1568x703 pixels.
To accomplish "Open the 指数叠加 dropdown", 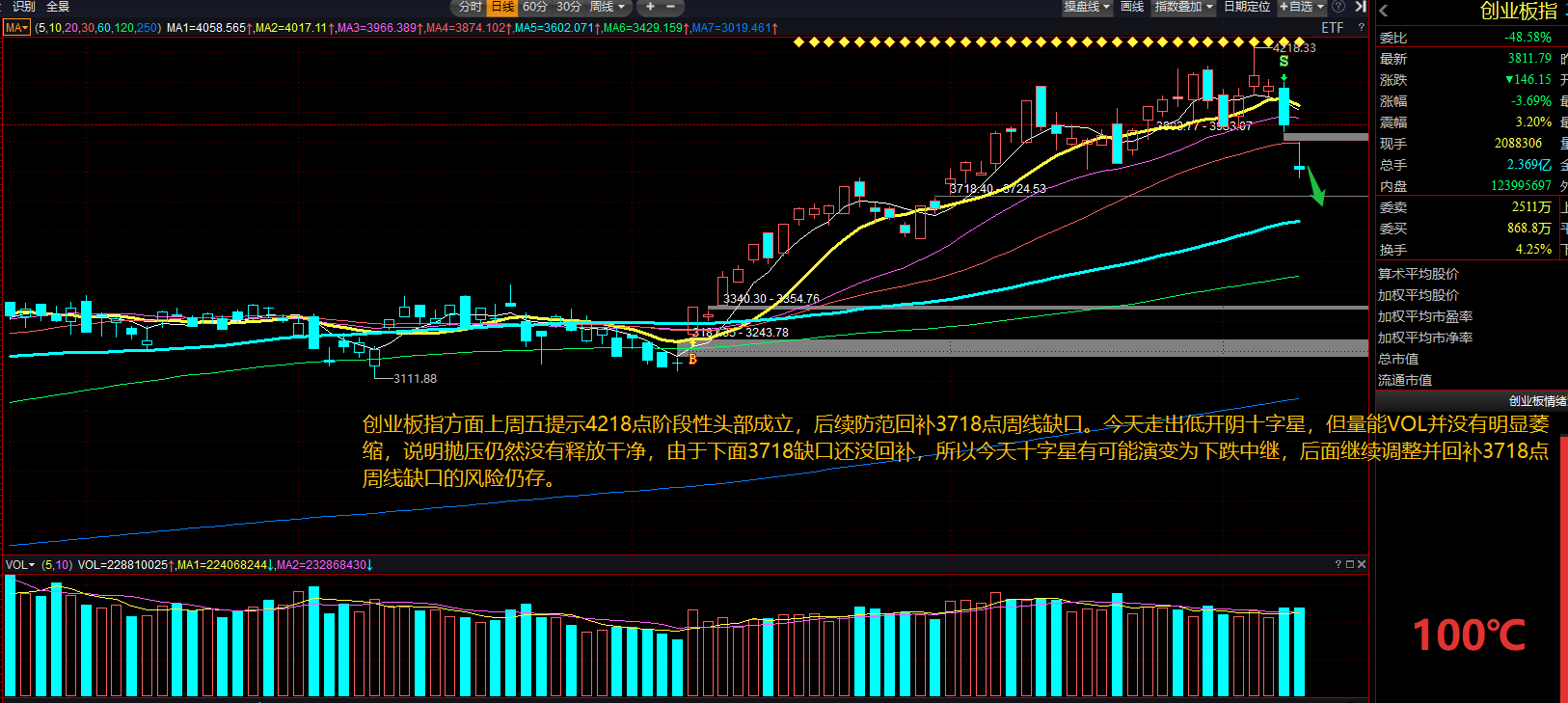I will (x=1184, y=7).
